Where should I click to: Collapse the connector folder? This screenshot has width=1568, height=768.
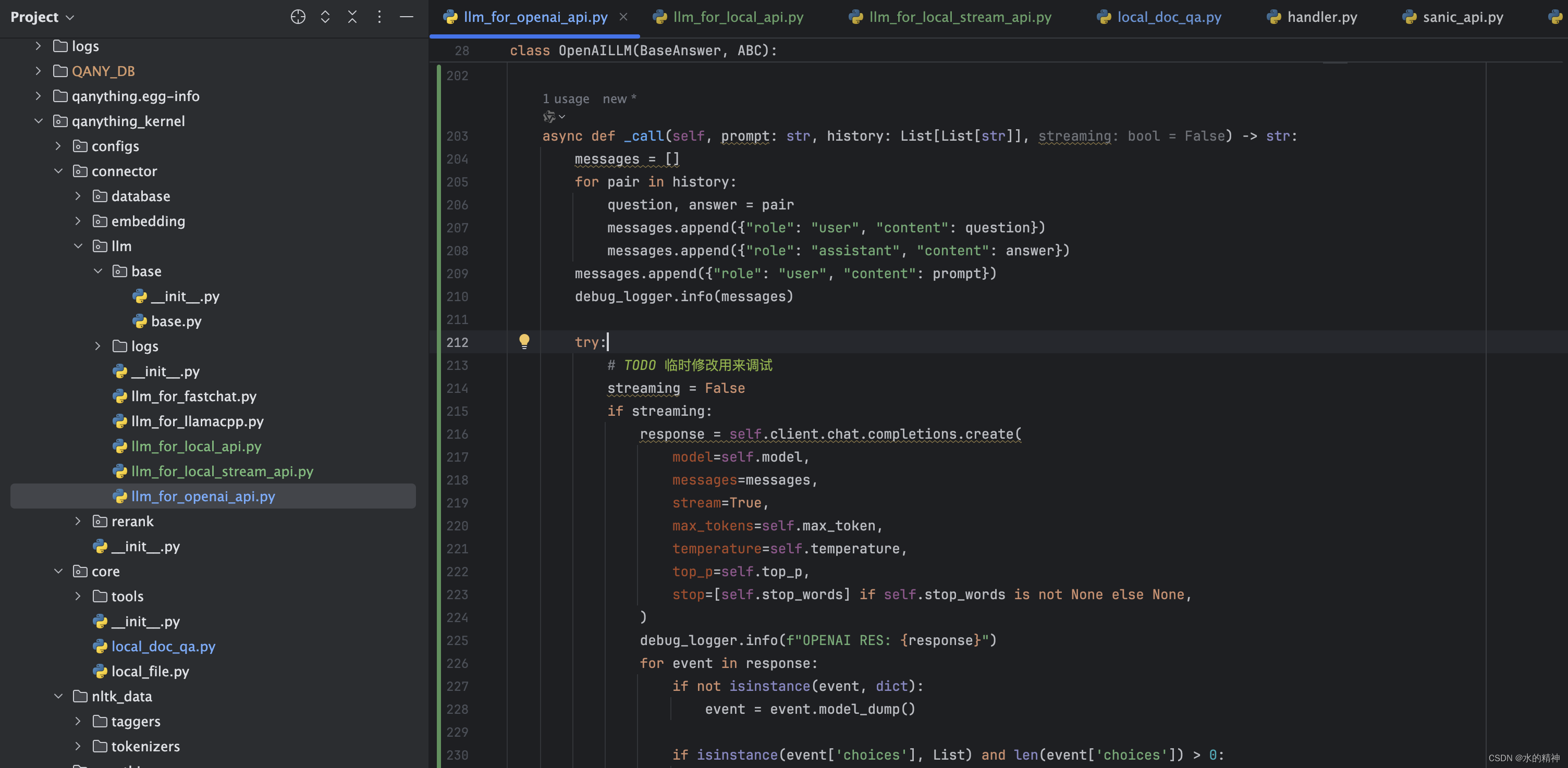(x=58, y=171)
